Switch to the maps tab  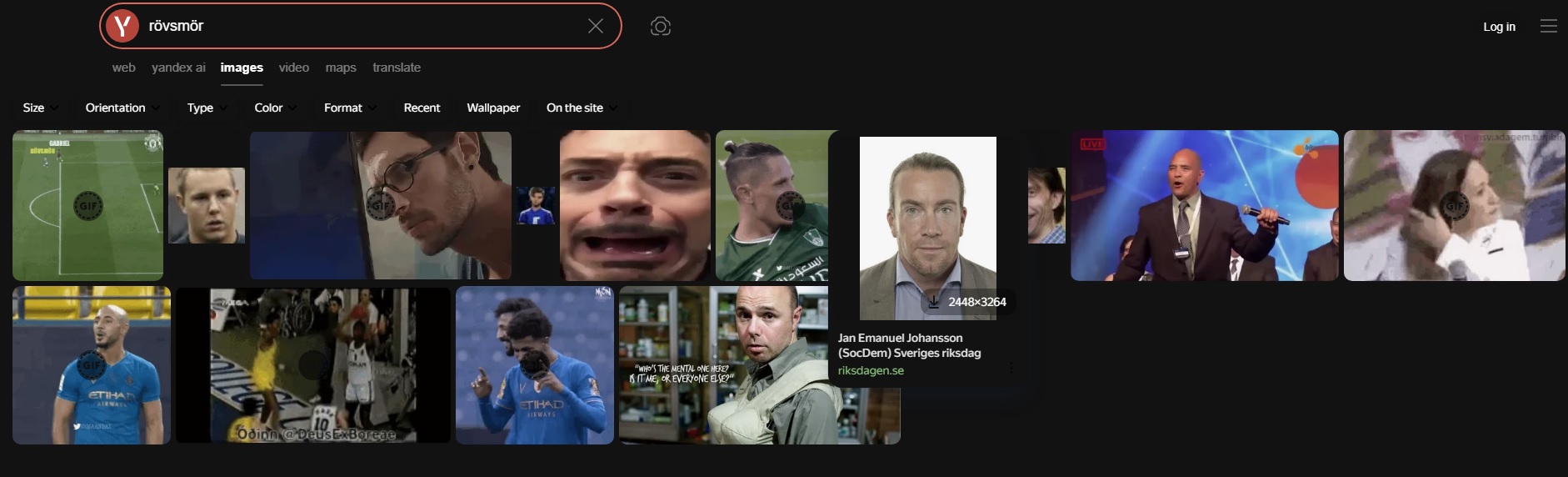[x=341, y=68]
